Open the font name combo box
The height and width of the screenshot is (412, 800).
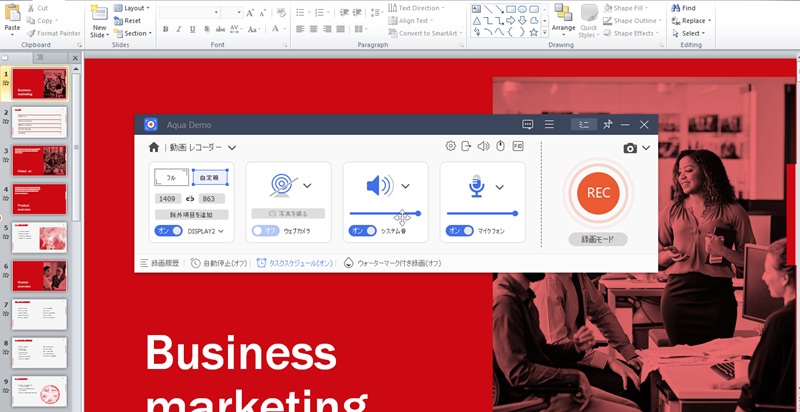coord(189,13)
